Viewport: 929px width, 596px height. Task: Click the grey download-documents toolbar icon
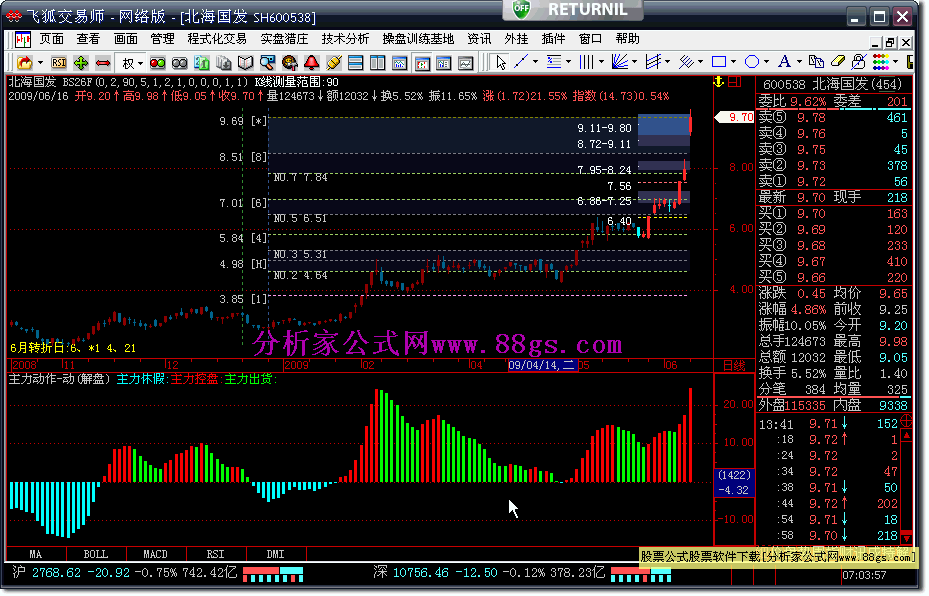(223, 62)
